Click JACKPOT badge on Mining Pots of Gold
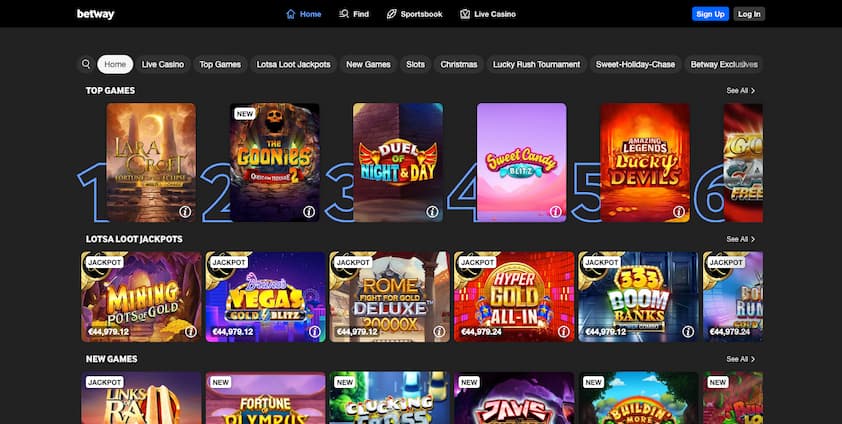Screen dimensions: 842x424 coord(104,262)
